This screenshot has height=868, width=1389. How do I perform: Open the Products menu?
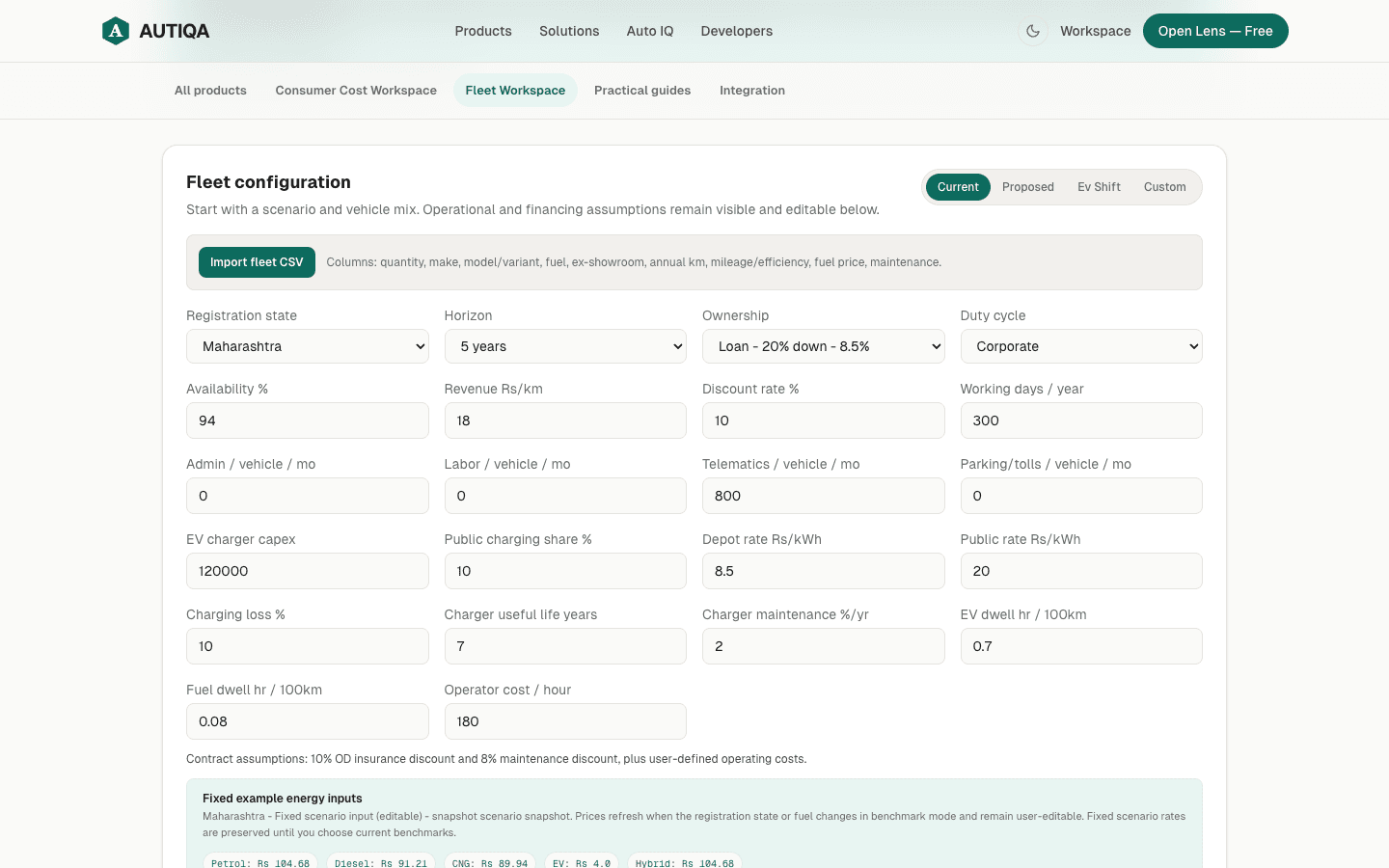[x=483, y=31]
